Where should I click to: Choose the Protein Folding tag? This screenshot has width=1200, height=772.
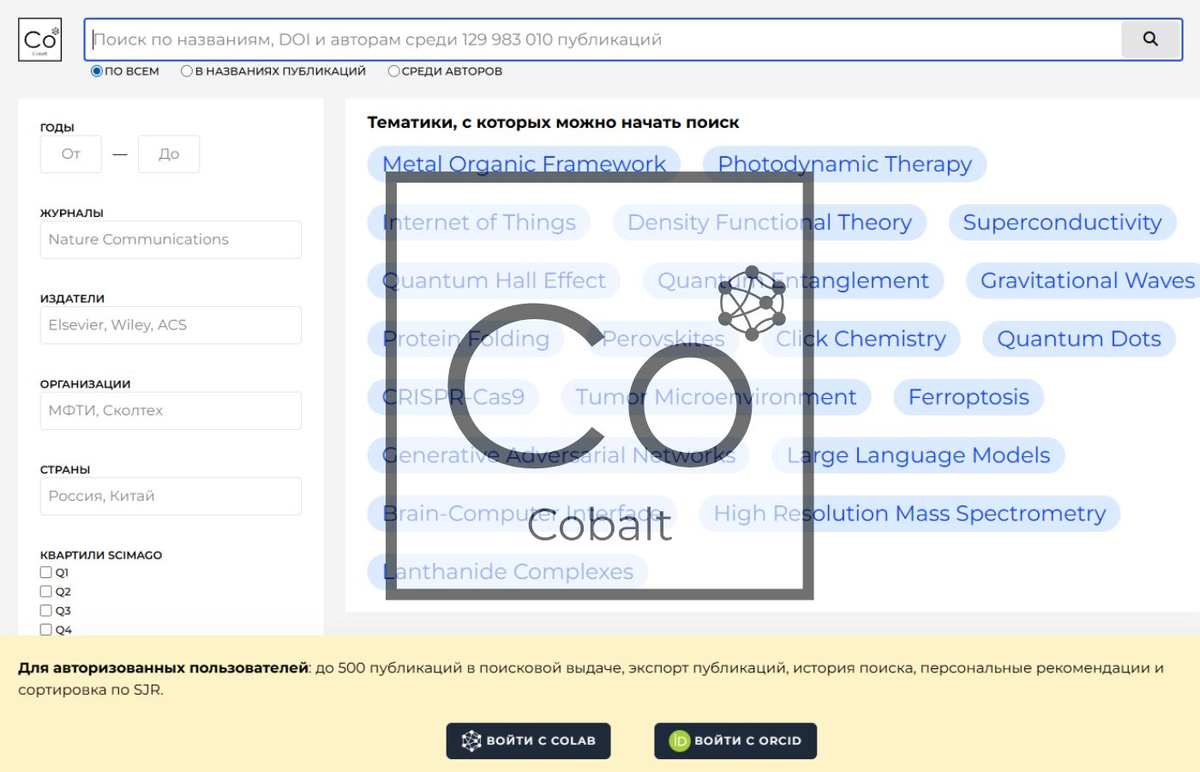point(466,339)
